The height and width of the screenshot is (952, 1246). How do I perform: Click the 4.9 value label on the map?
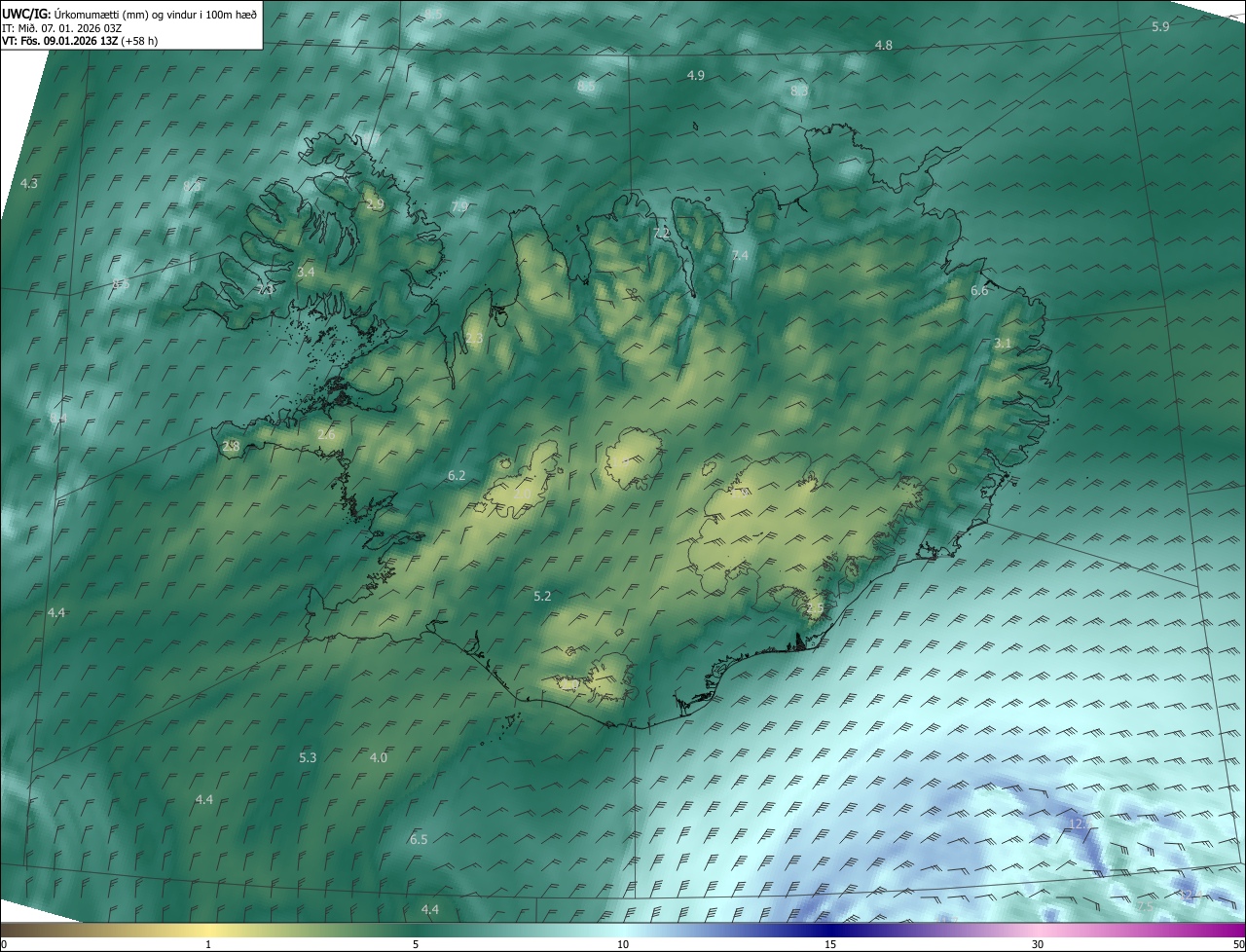click(695, 75)
